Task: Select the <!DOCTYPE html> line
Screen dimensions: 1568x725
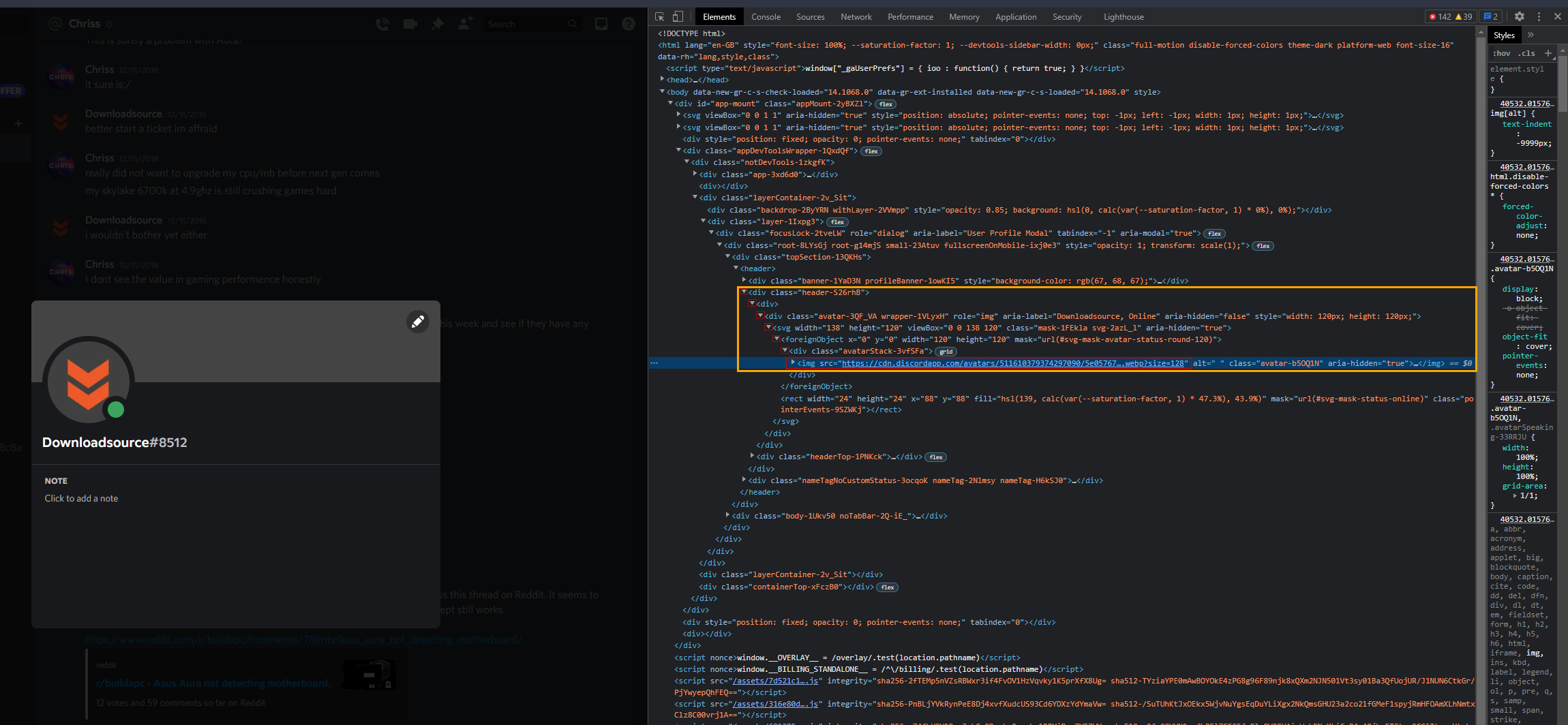Action: 691,33
